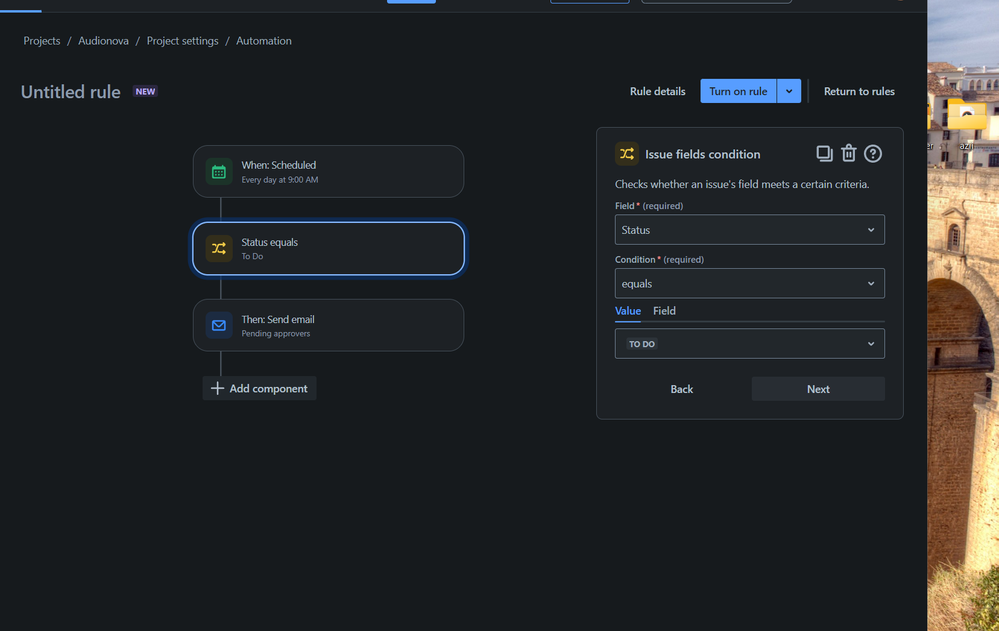Delete the condition with the trash icon
The width and height of the screenshot is (999, 631).
tap(849, 154)
